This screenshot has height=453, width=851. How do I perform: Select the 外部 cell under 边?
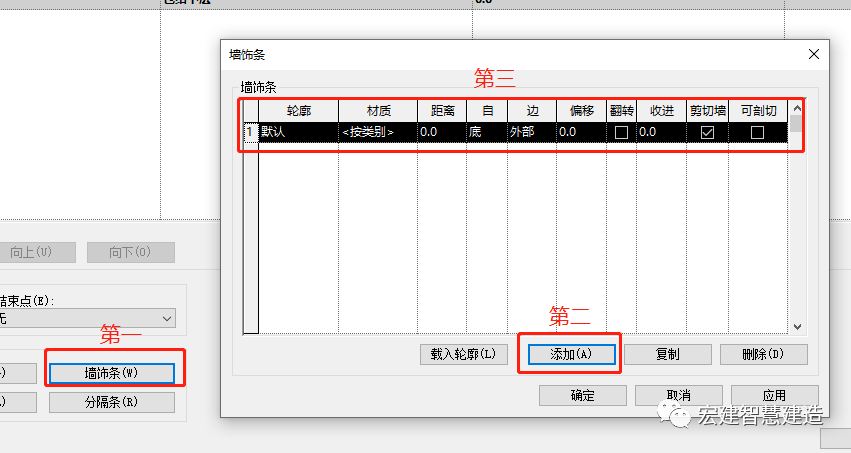532,132
